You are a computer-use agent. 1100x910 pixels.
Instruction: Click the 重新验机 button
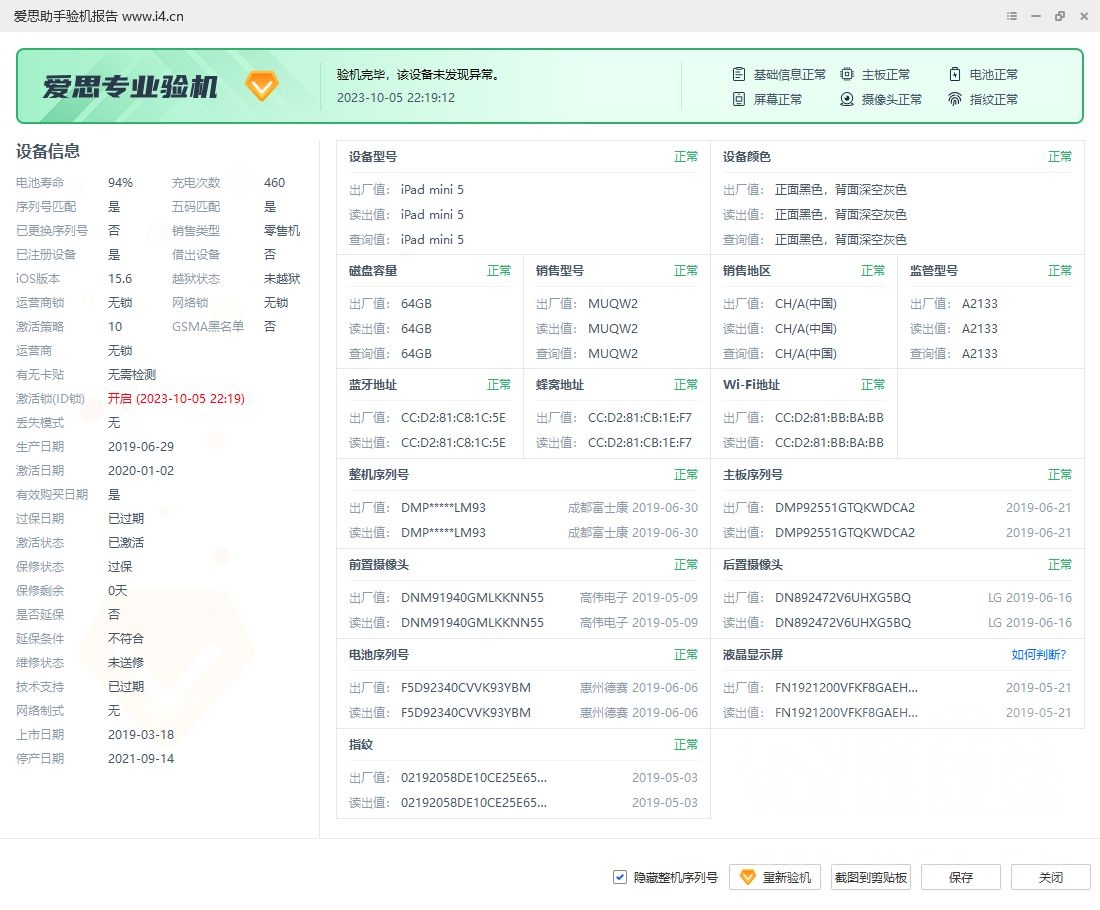[x=776, y=877]
